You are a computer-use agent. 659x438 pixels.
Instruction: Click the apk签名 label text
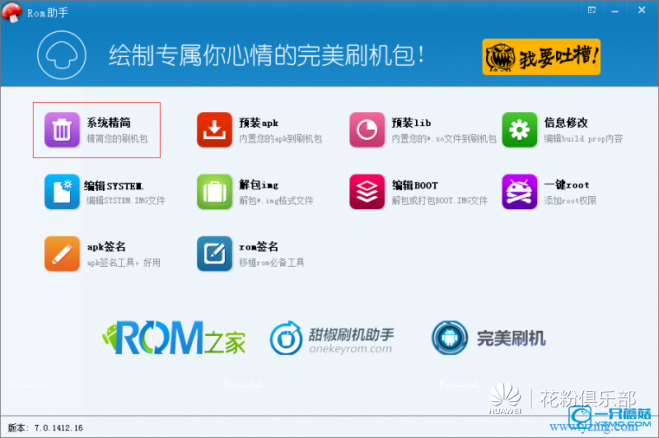click(x=106, y=247)
